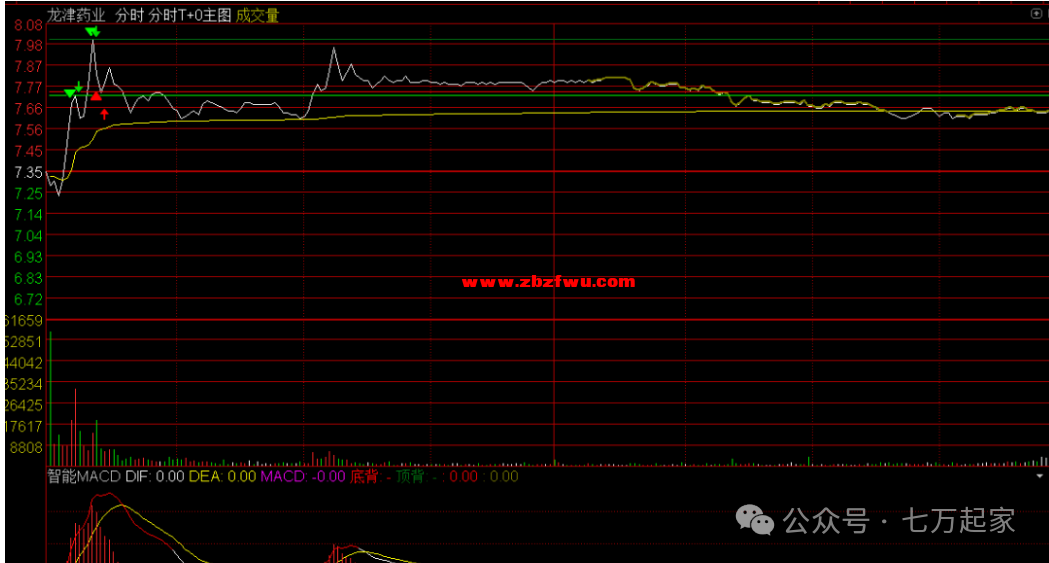The width and height of the screenshot is (1049, 563).
Task: Click the 7.45 price axis label
Action: point(29,151)
